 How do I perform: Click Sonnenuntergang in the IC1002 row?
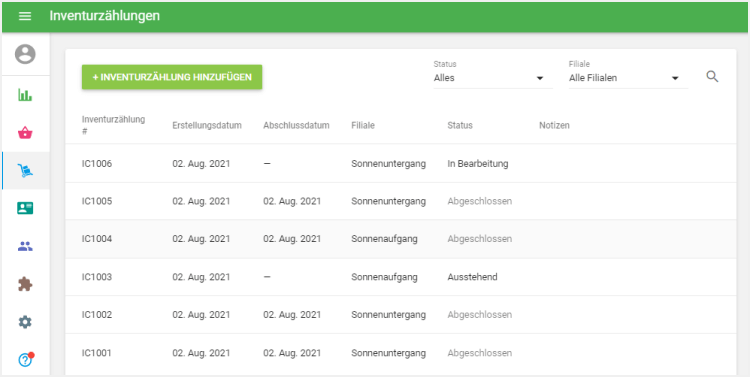pyautogui.click(x=388, y=314)
